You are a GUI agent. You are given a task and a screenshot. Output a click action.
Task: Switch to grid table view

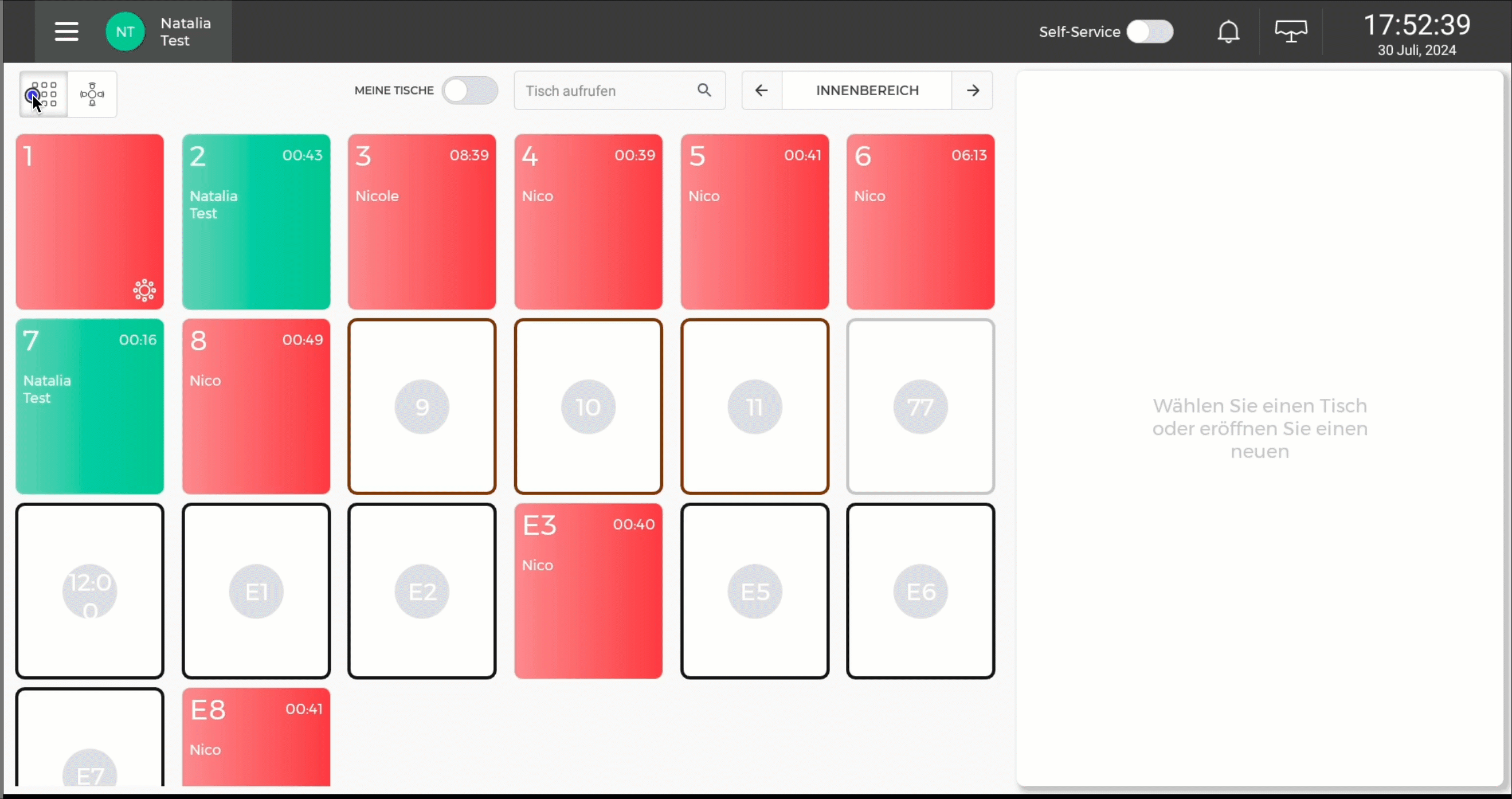tap(44, 94)
